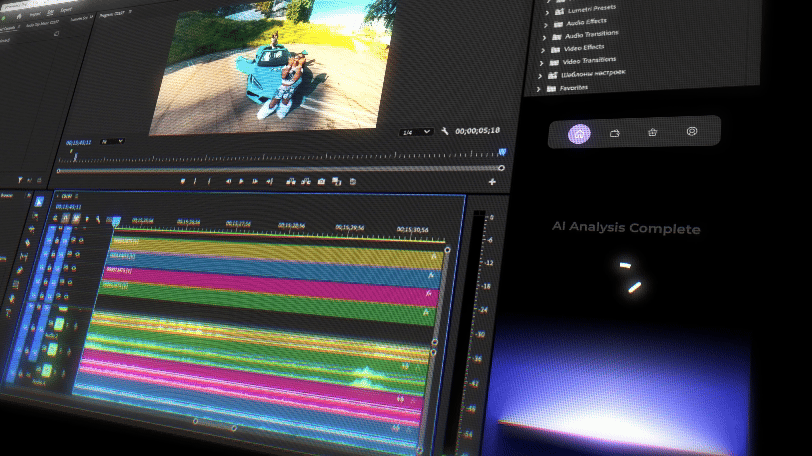This screenshot has height=456, width=812.
Task: Click the plus Button Editor icon
Action: click(492, 183)
